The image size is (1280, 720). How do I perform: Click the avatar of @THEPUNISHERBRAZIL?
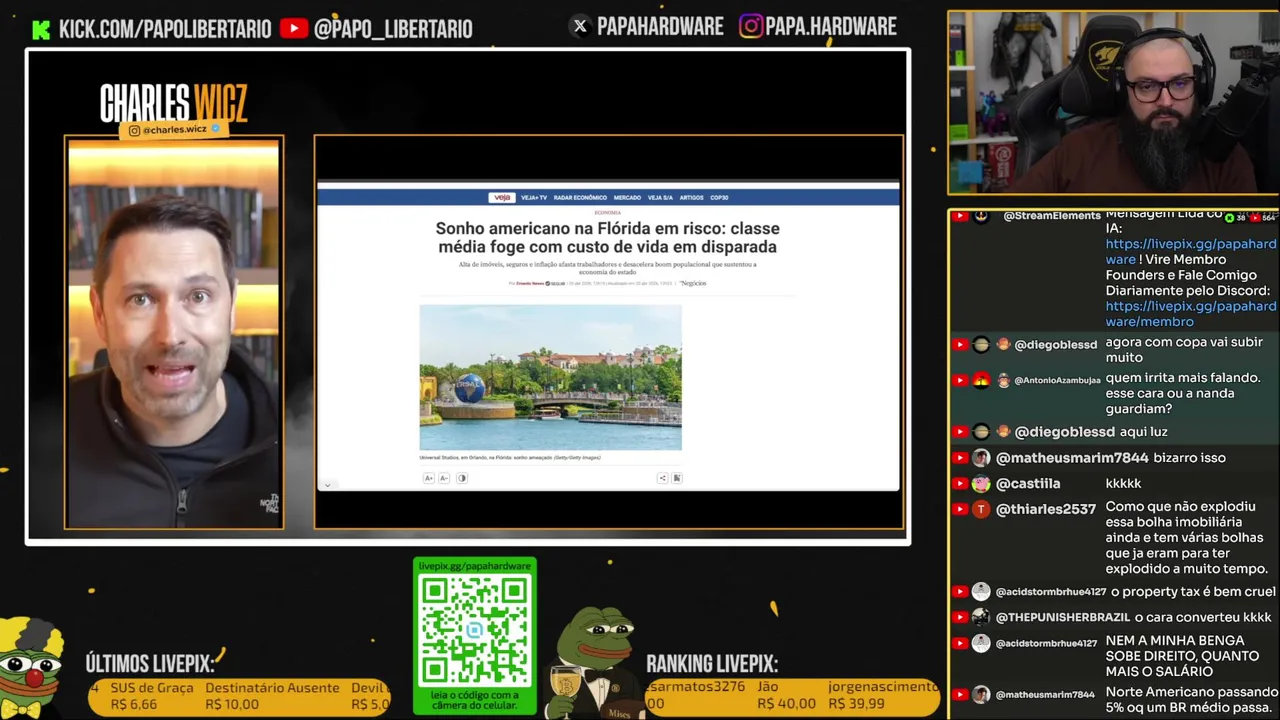(981, 618)
